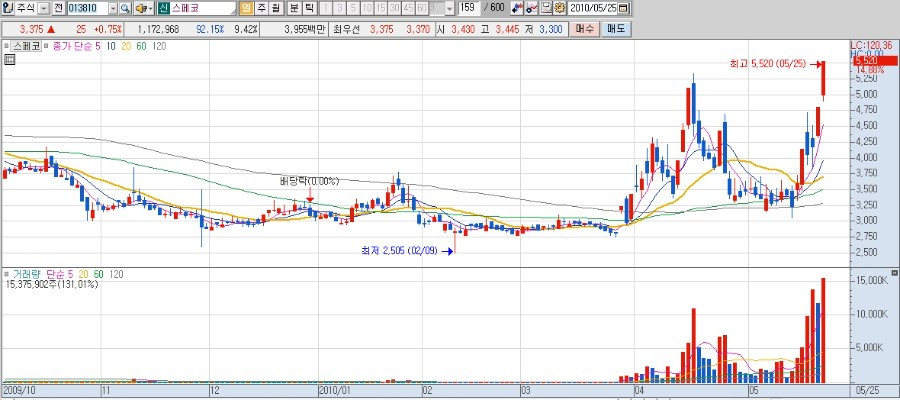
Task: Click the 거래량 volume panel label
Action: tap(28, 274)
